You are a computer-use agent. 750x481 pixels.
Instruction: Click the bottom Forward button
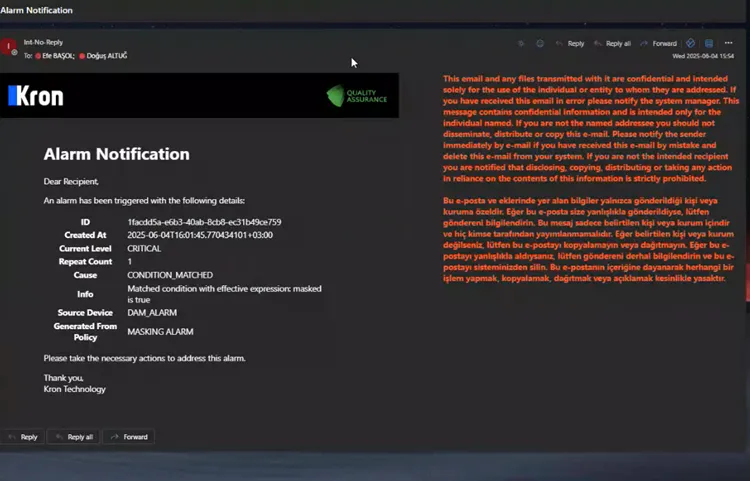(x=129, y=437)
